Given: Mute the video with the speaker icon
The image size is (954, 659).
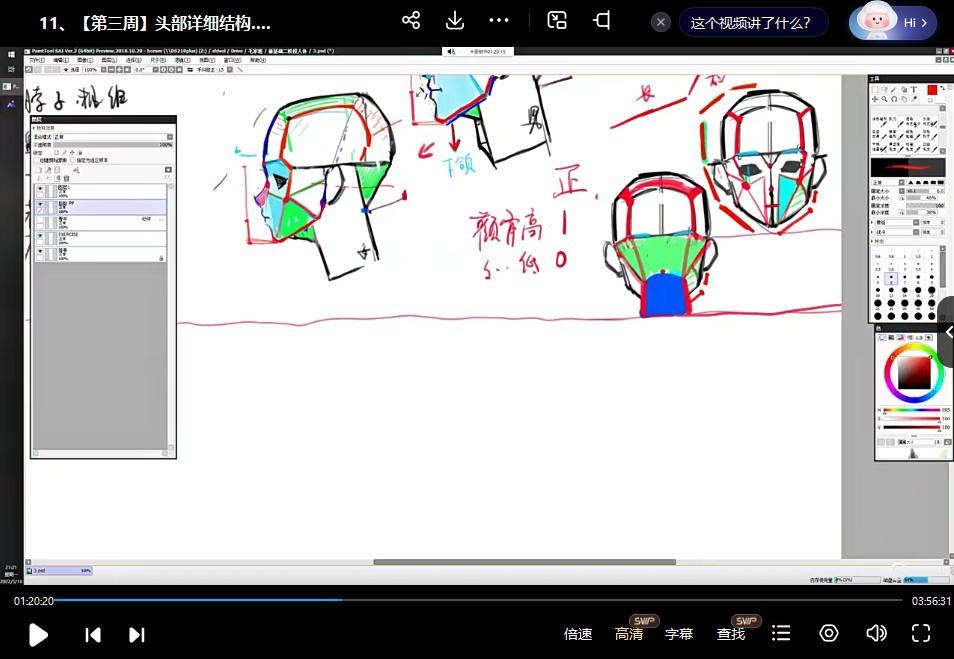Looking at the screenshot, I should pyautogui.click(x=876, y=633).
